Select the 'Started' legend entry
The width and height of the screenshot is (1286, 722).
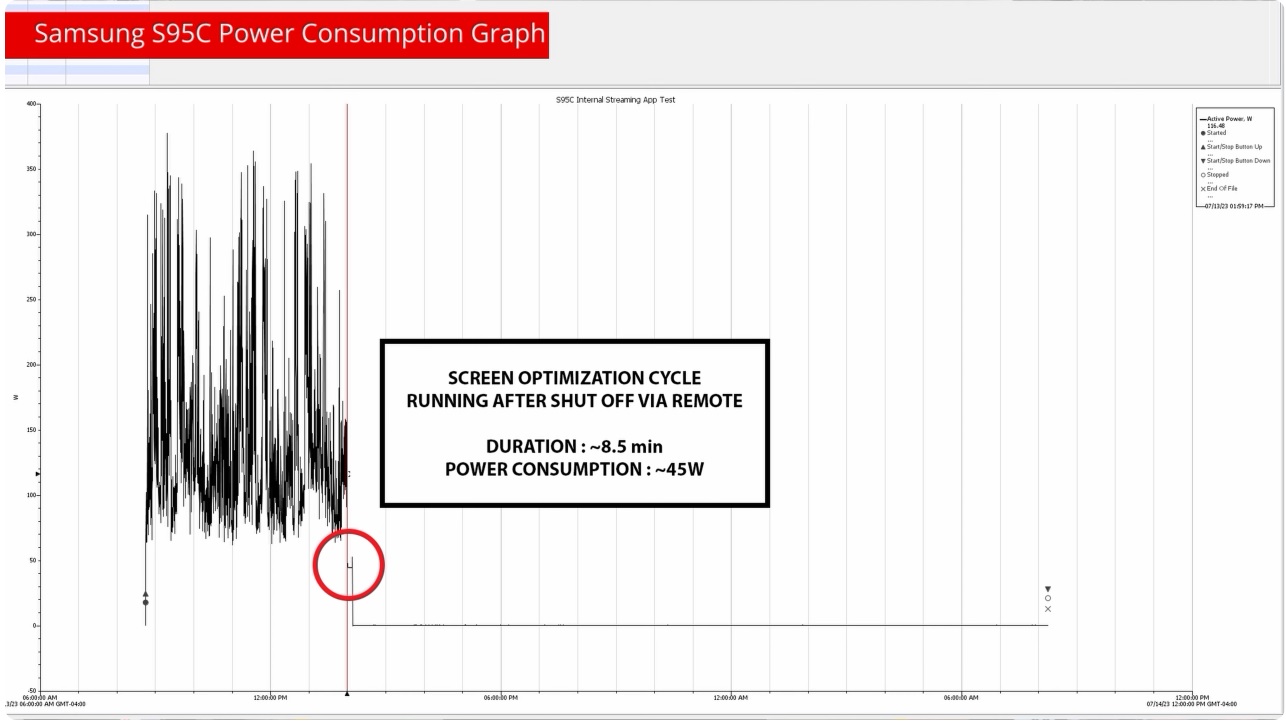point(1213,133)
